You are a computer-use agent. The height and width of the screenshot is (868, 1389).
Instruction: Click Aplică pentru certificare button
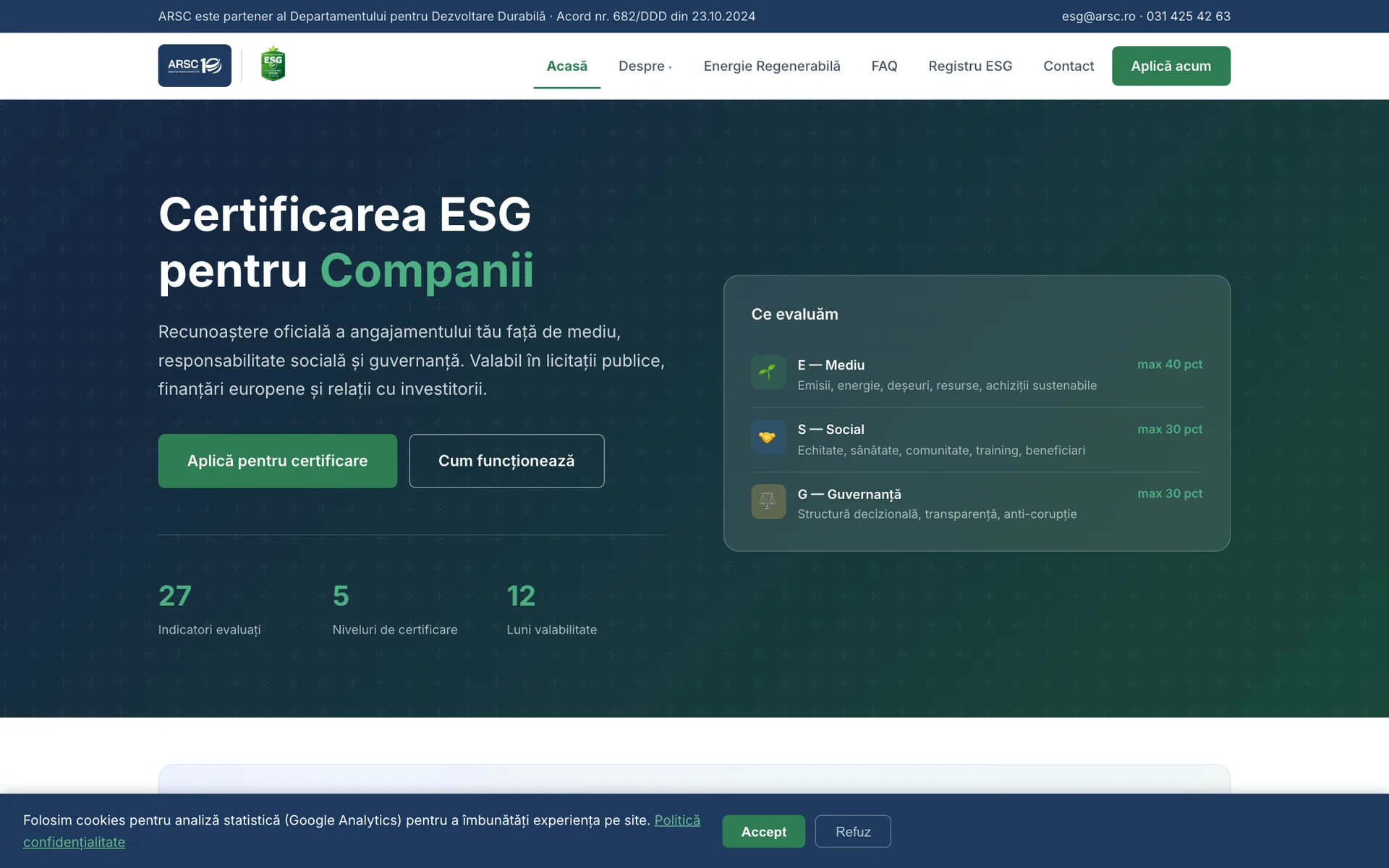tap(278, 461)
